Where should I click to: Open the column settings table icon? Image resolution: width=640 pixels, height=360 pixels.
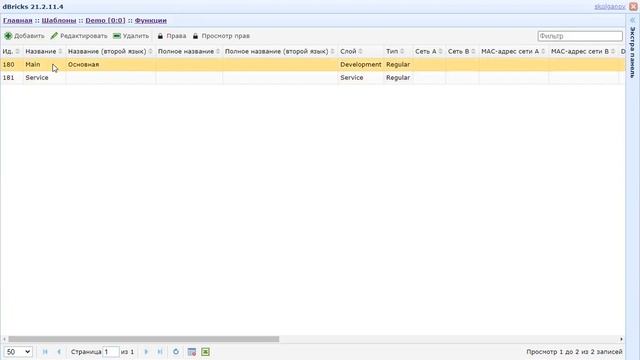pyautogui.click(x=191, y=352)
